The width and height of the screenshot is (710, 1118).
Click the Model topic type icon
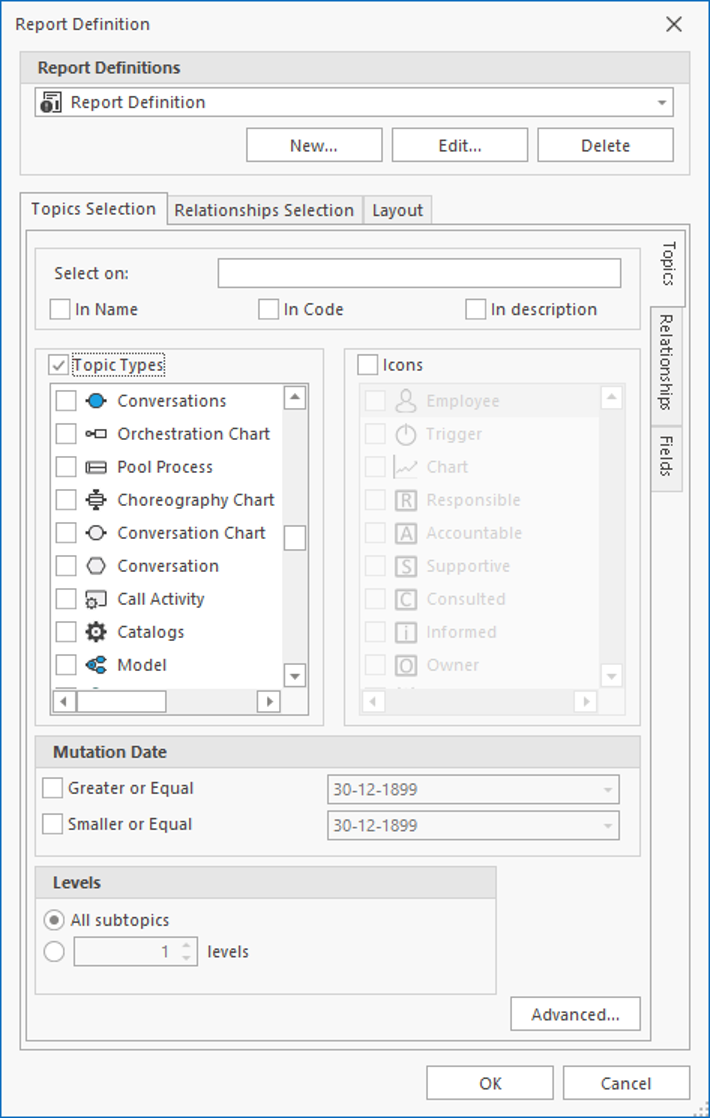point(96,665)
